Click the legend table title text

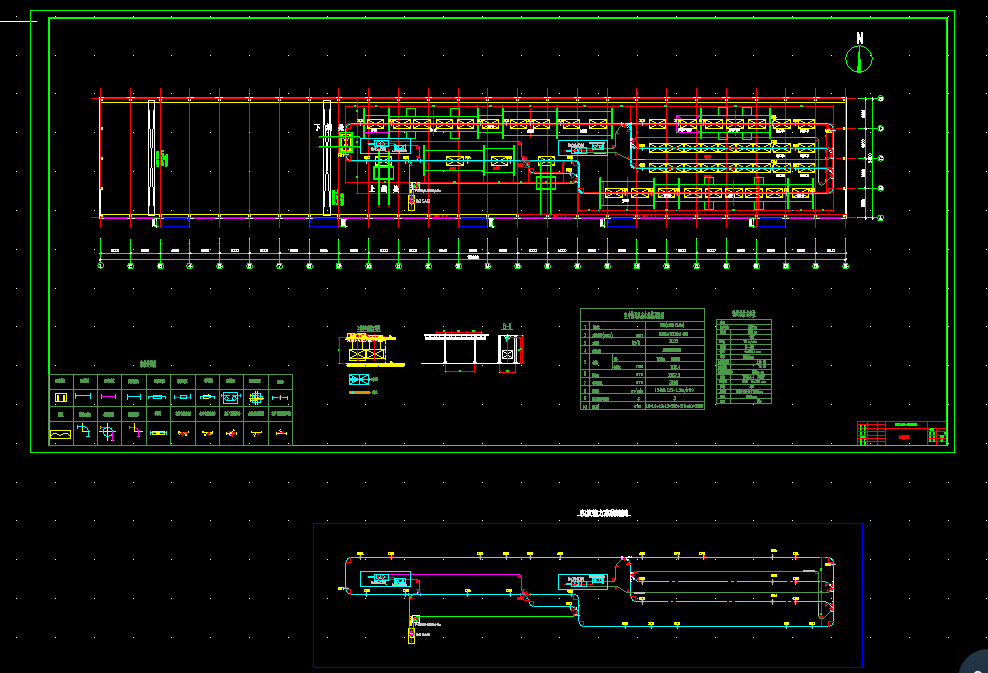click(147, 364)
